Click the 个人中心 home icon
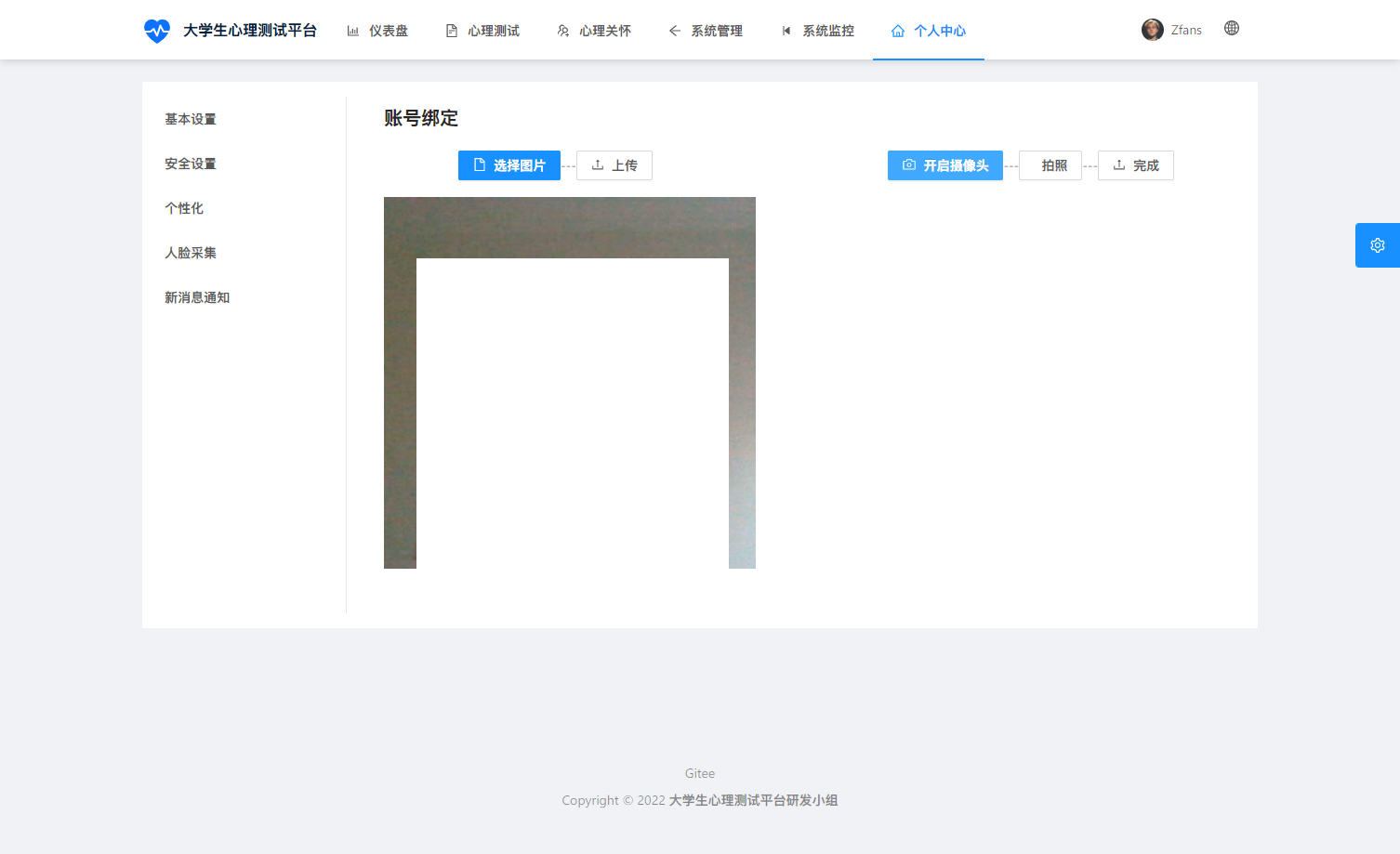1400x854 pixels. click(898, 31)
